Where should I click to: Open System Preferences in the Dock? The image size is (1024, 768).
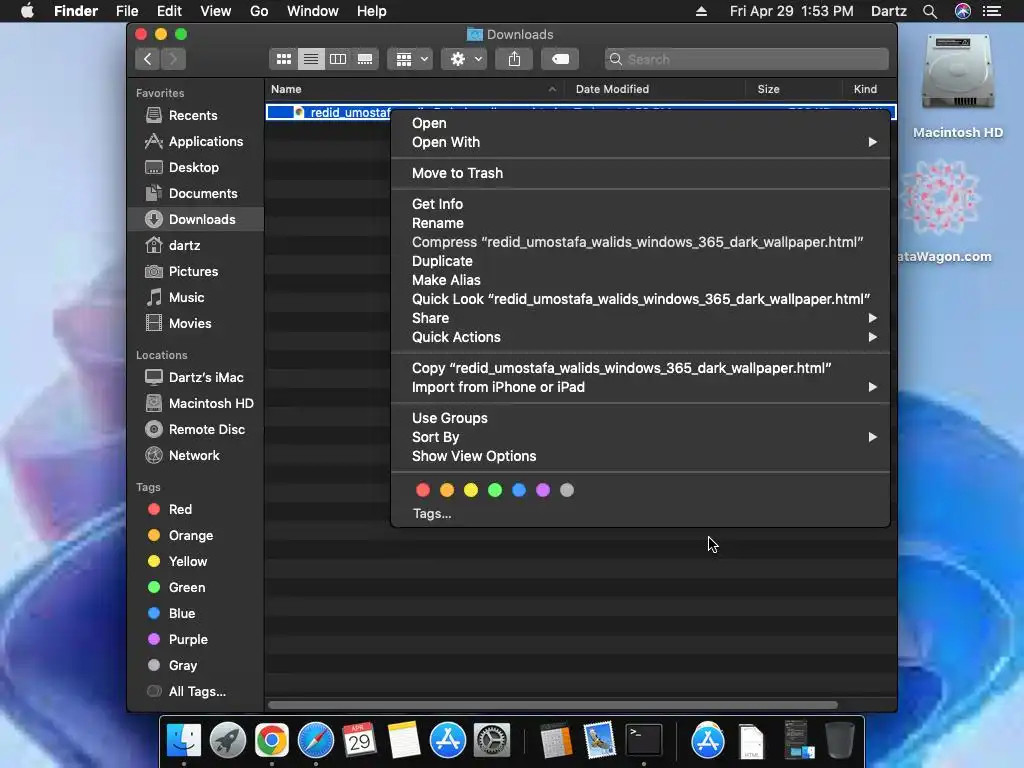pos(491,741)
